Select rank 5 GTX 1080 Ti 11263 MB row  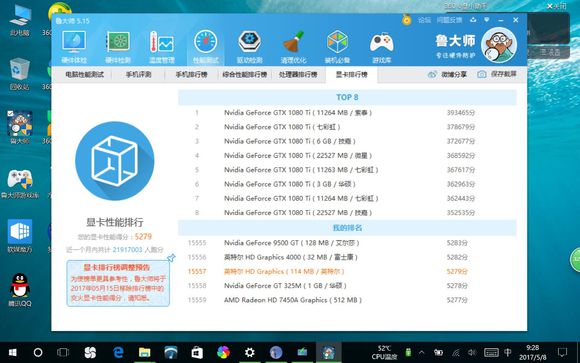[x=347, y=170]
